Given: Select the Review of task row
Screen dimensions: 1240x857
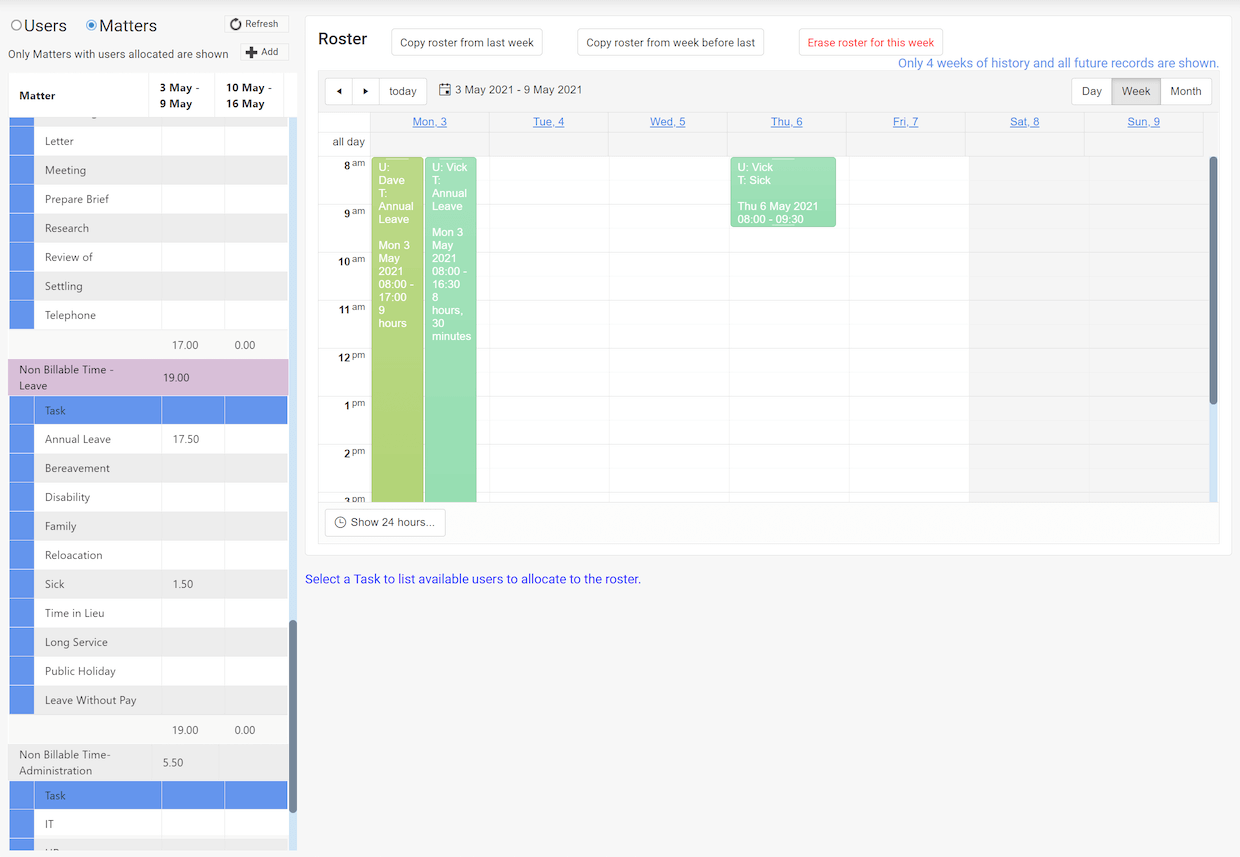Looking at the screenshot, I should pyautogui.click(x=148, y=257).
